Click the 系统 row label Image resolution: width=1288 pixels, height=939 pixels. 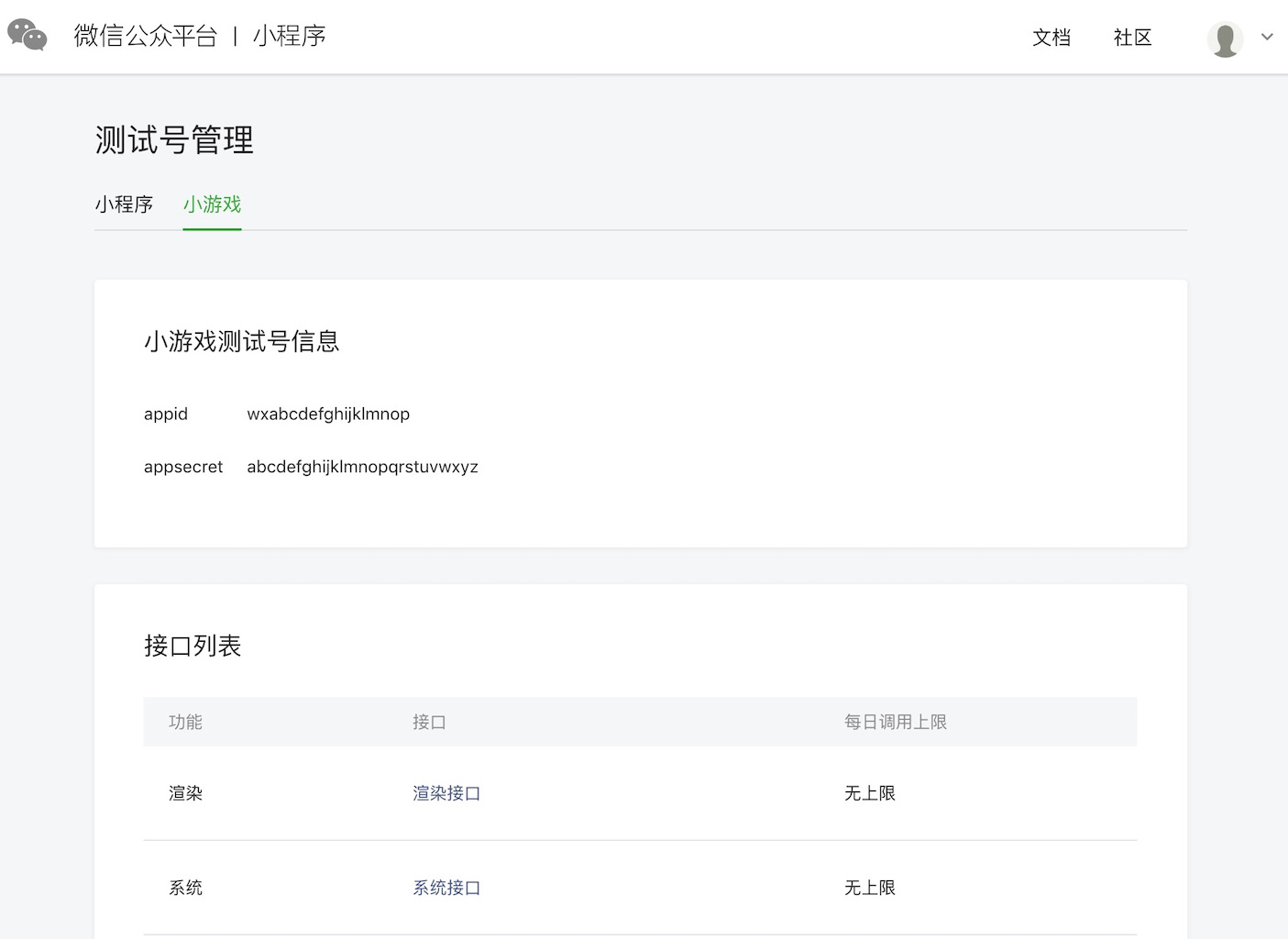185,887
